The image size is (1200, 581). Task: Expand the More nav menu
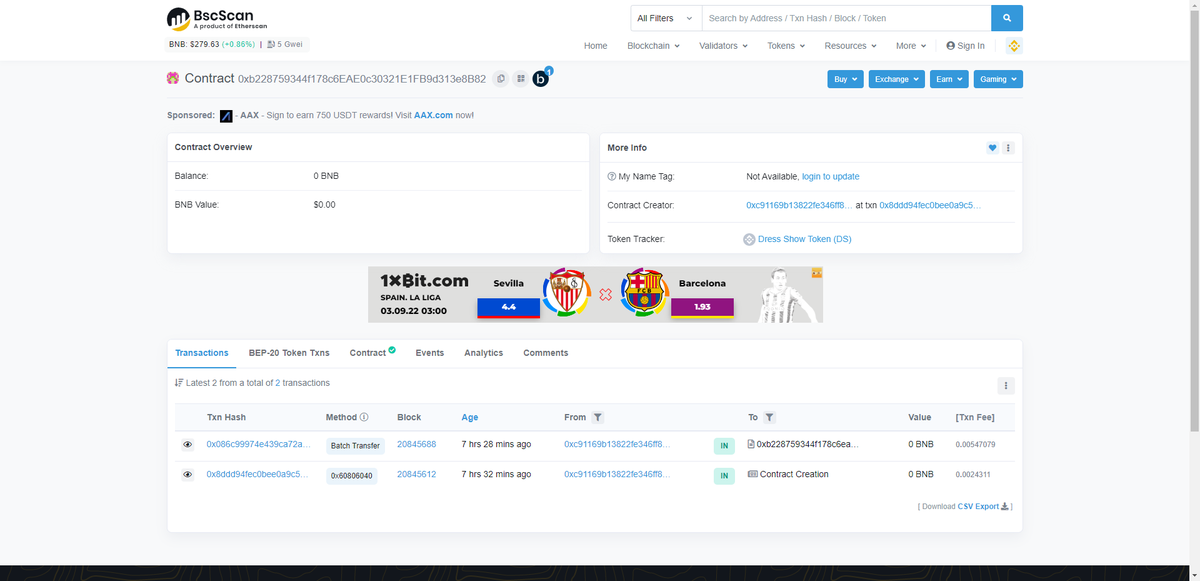coord(912,46)
